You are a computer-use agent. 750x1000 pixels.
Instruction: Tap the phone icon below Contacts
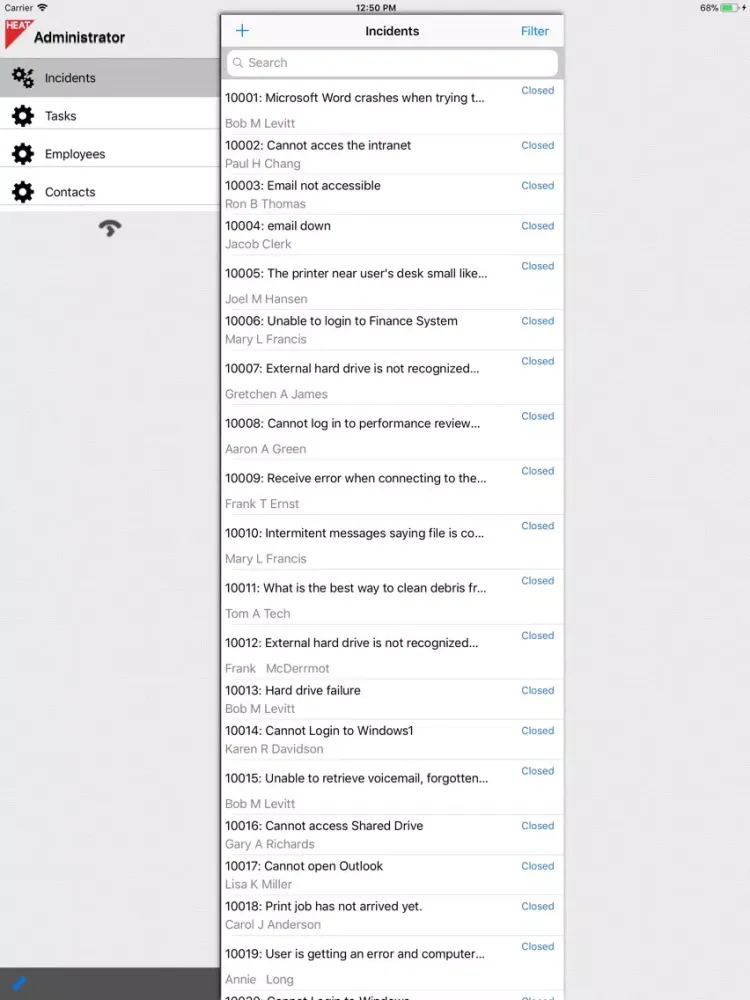[x=110, y=228]
